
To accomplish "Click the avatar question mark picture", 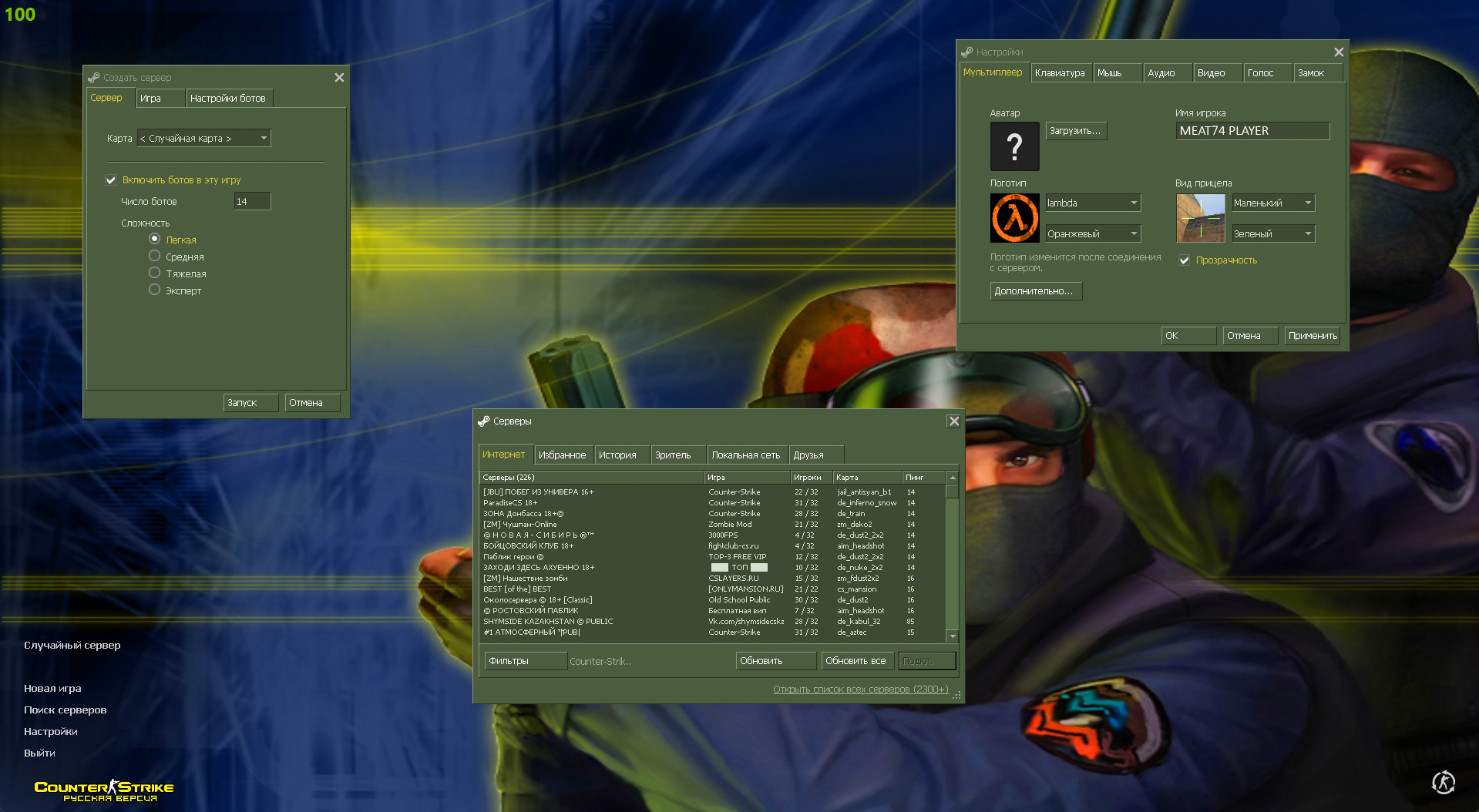I will (1014, 146).
